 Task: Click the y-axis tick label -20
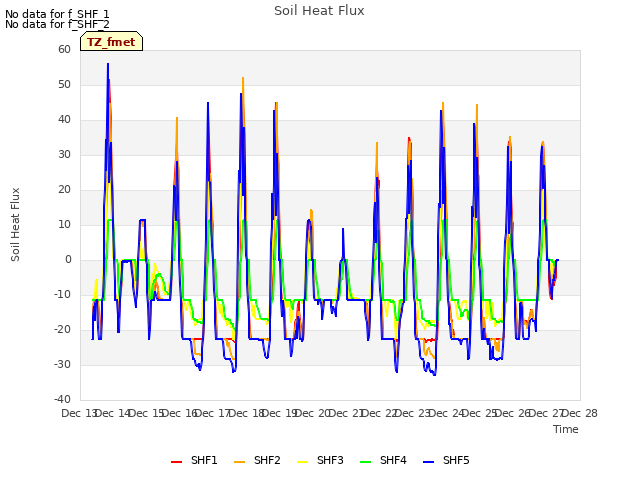pos(63,329)
